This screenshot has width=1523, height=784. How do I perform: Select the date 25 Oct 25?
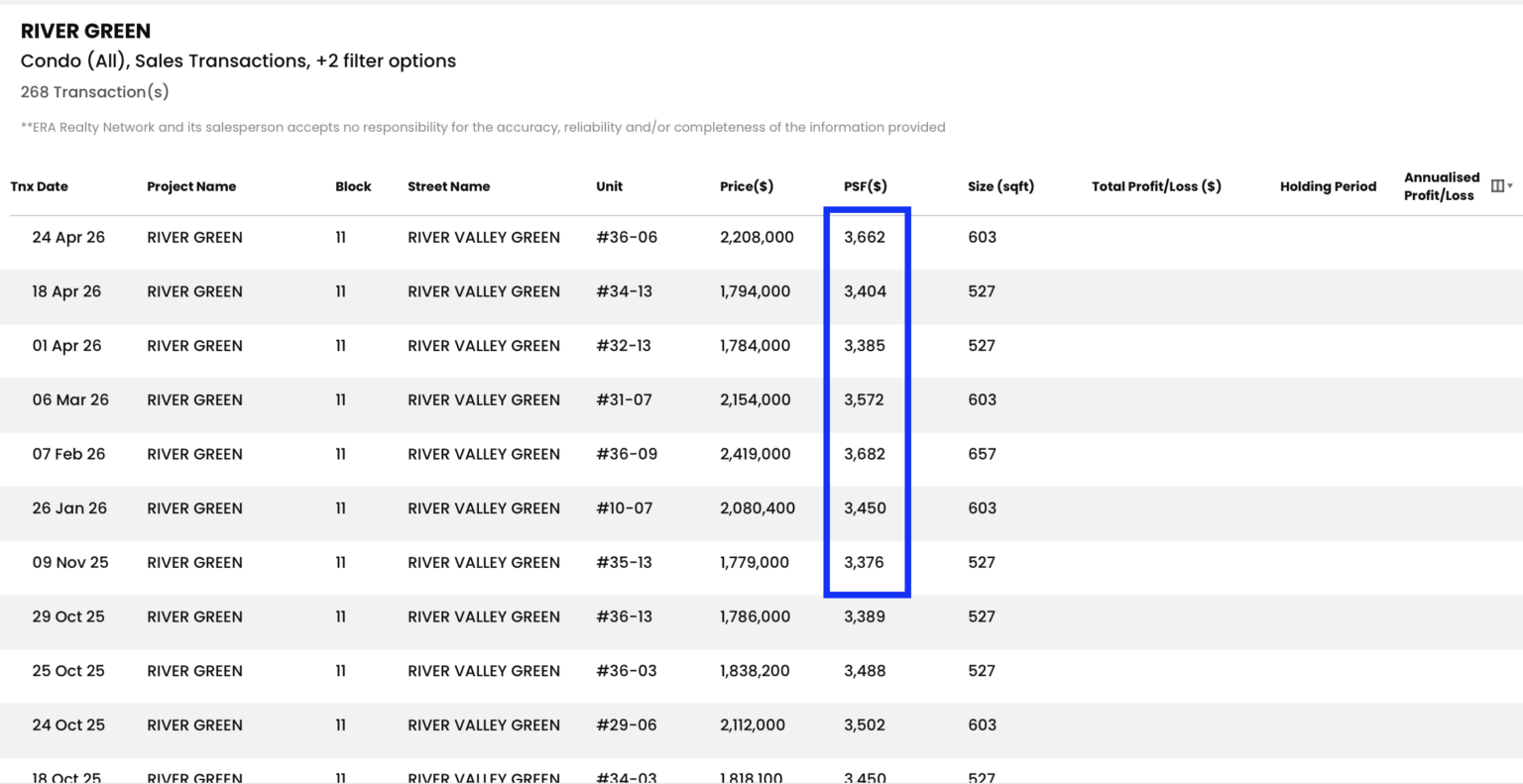tap(68, 671)
